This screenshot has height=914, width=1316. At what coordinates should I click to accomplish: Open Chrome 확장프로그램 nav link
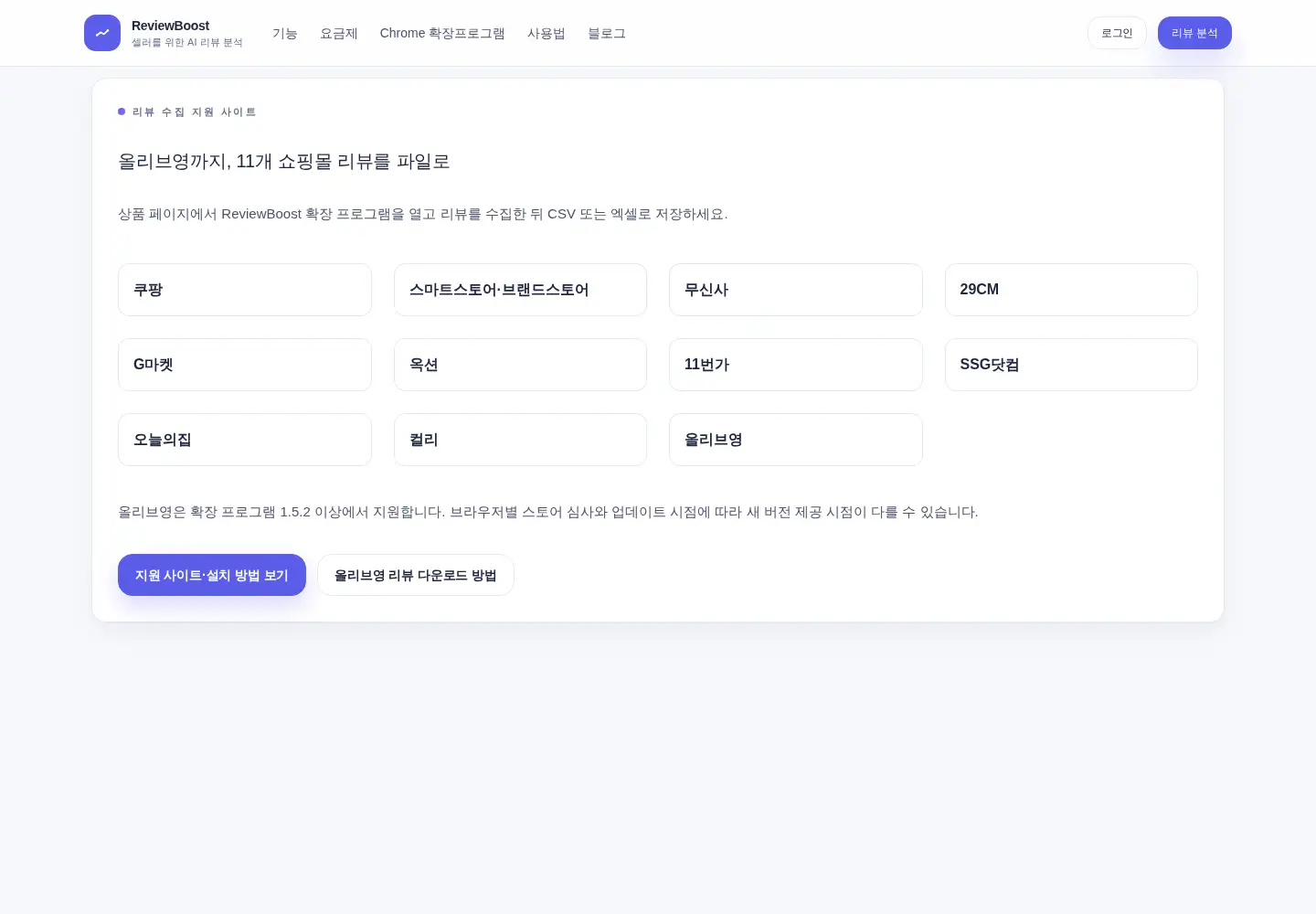[442, 33]
